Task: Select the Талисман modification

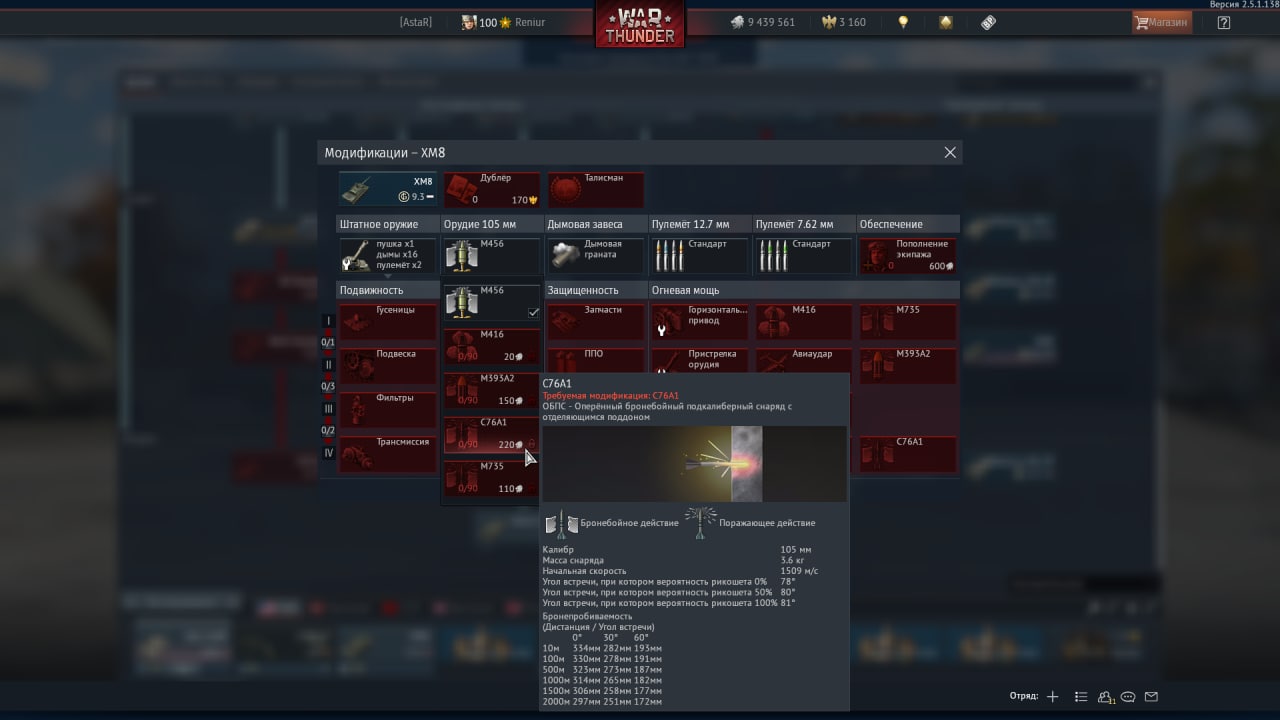Action: pos(595,189)
